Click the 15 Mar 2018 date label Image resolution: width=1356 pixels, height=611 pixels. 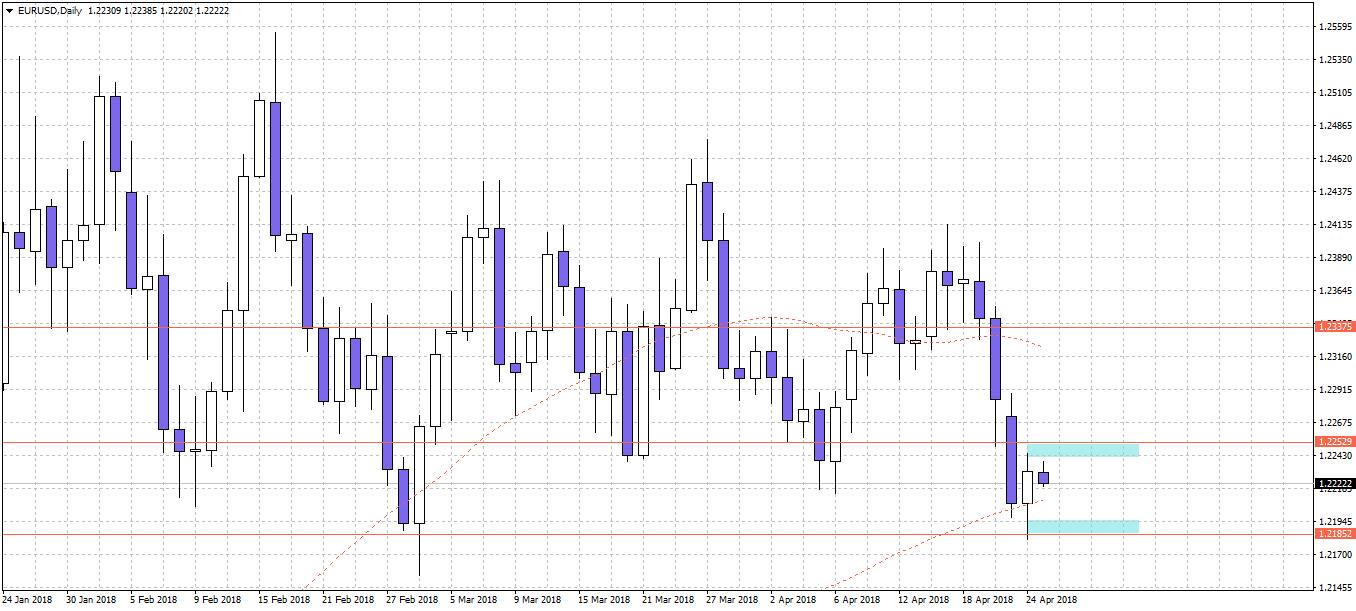(604, 600)
